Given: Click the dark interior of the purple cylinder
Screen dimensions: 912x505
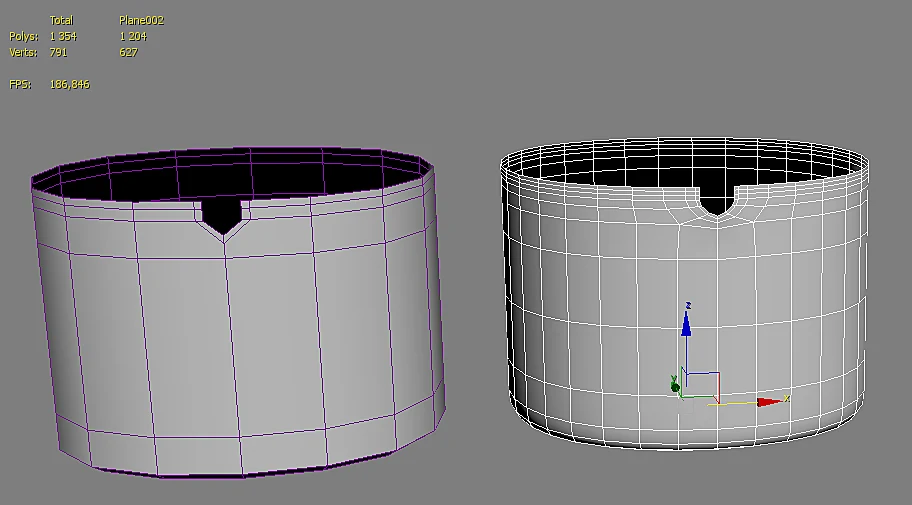Looking at the screenshot, I should click(x=244, y=177).
